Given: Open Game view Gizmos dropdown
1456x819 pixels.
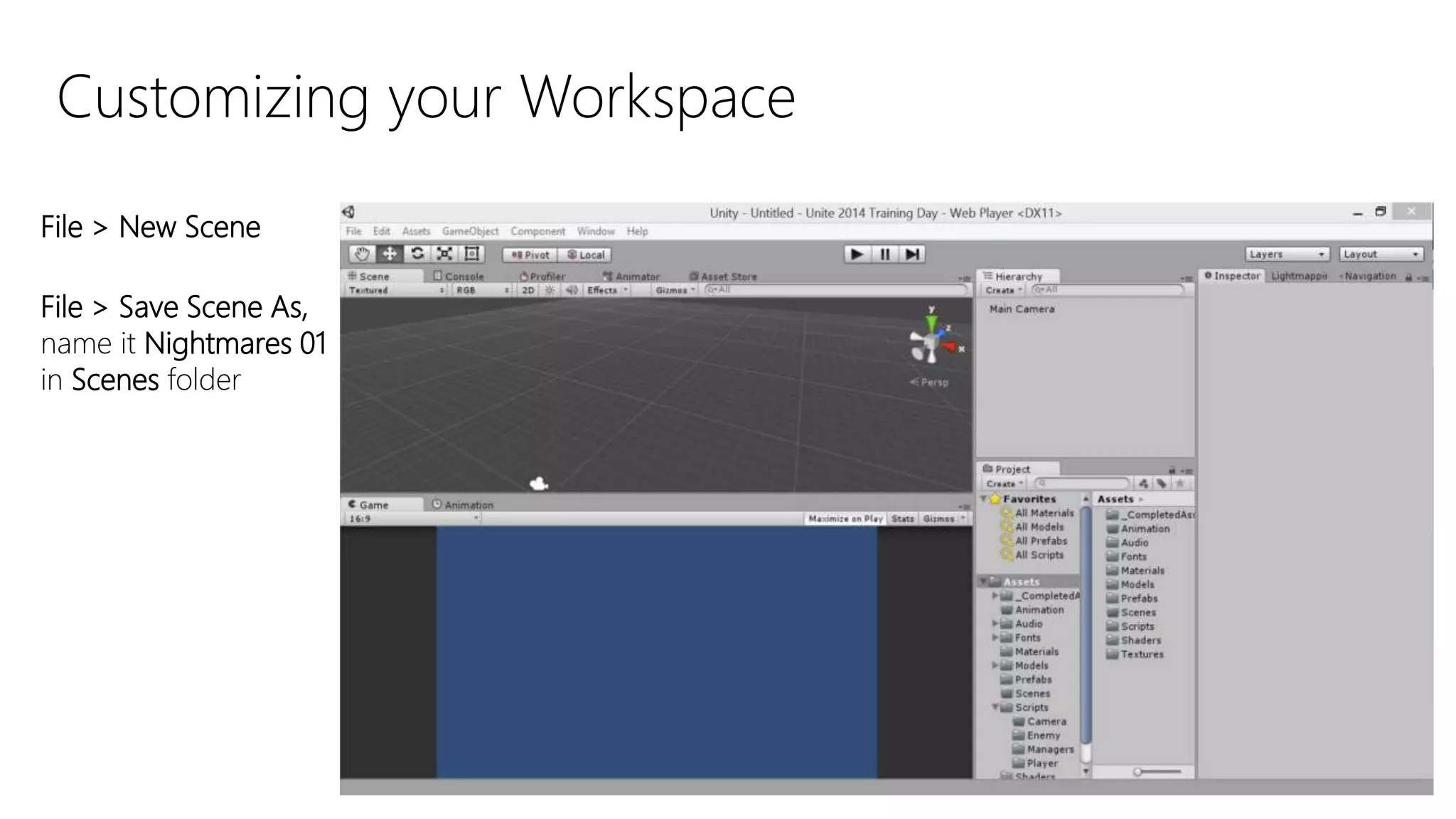Looking at the screenshot, I should pyautogui.click(x=943, y=519).
